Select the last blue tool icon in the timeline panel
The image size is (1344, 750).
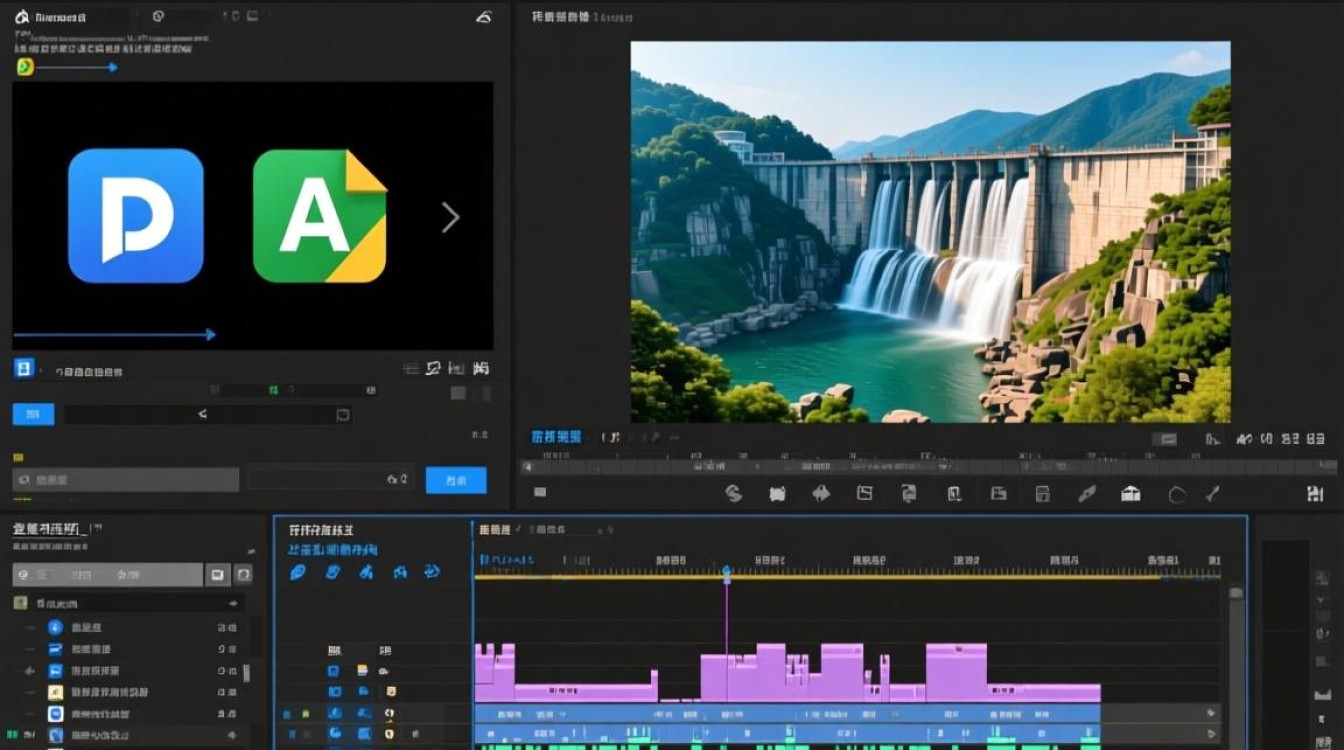(x=431, y=572)
